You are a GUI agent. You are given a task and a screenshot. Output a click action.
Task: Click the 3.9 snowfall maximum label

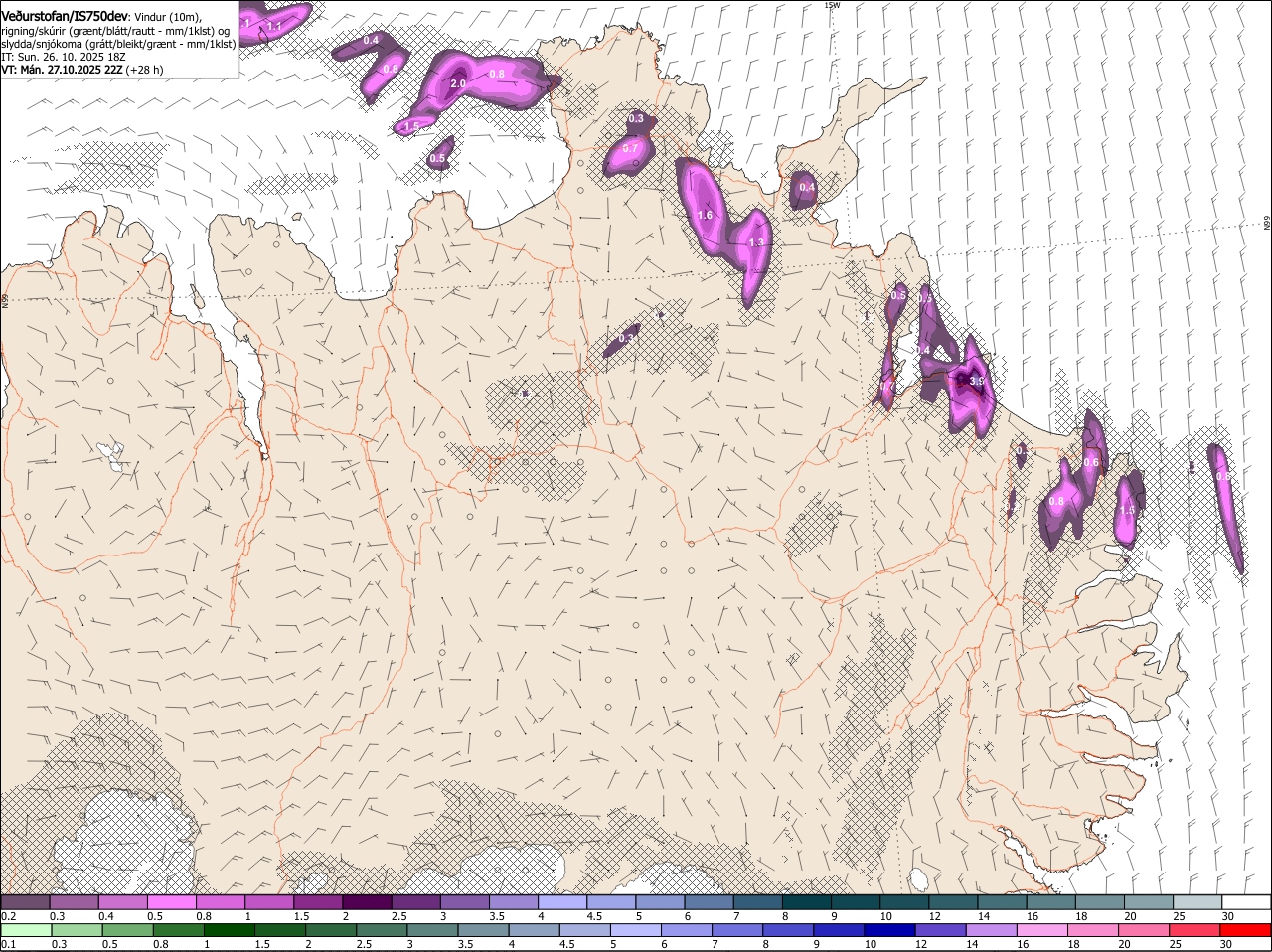[x=977, y=381]
